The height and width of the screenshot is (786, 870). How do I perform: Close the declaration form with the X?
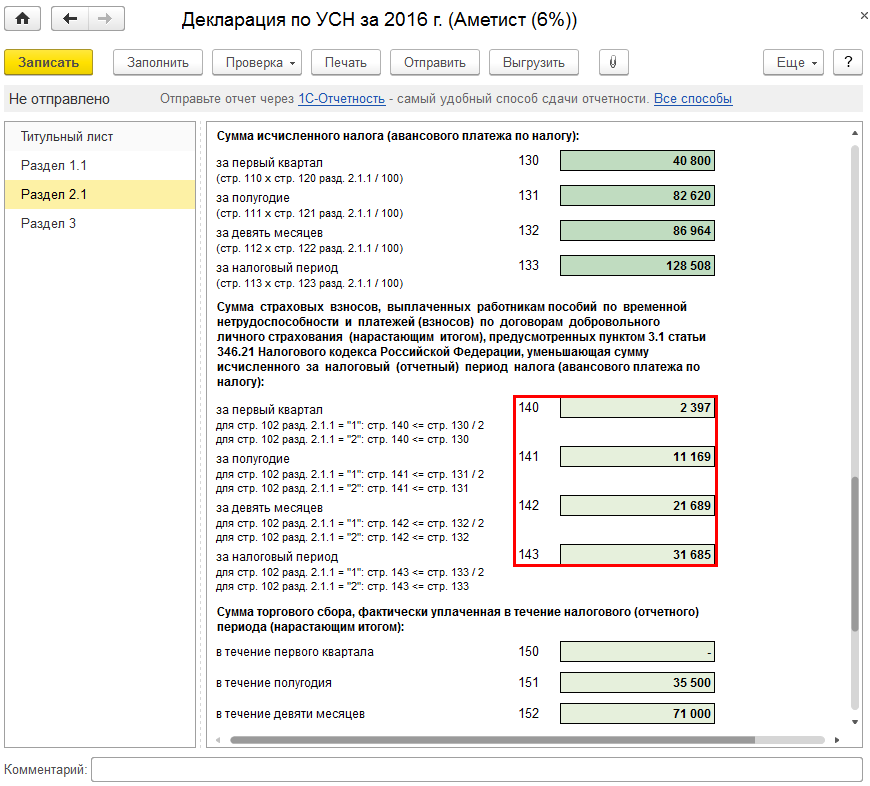864,16
